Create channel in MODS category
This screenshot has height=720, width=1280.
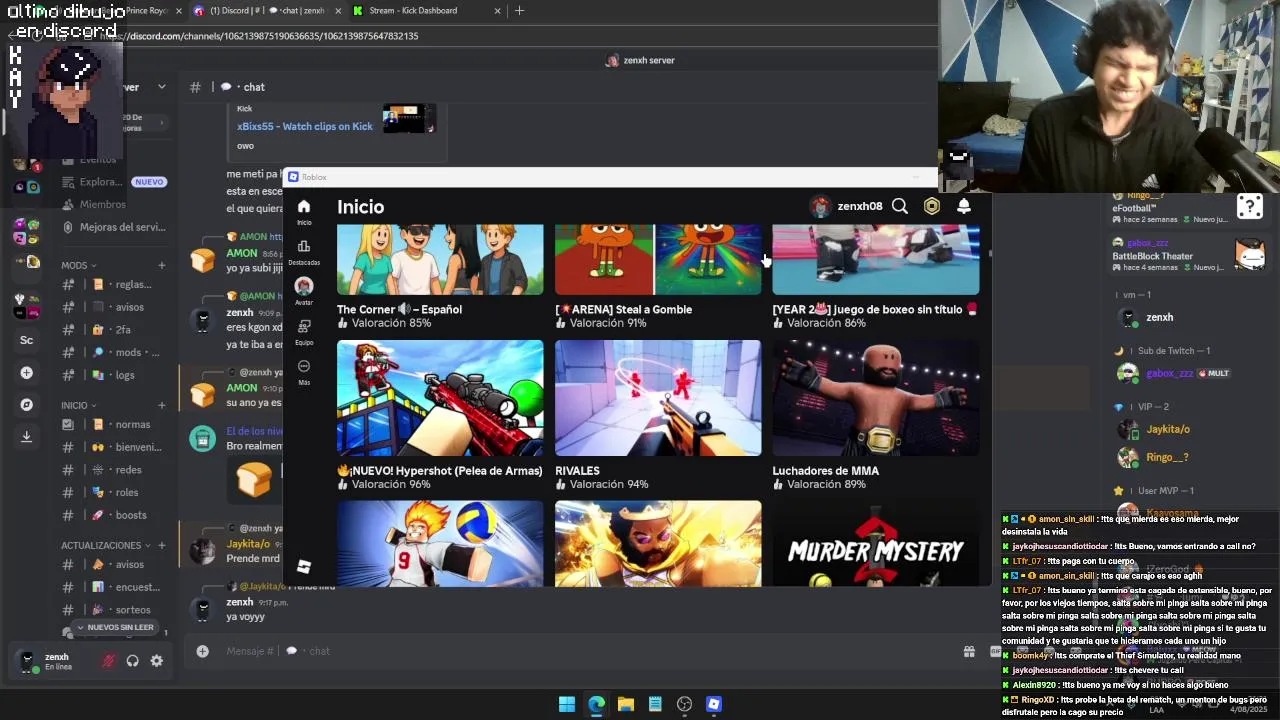click(x=161, y=265)
